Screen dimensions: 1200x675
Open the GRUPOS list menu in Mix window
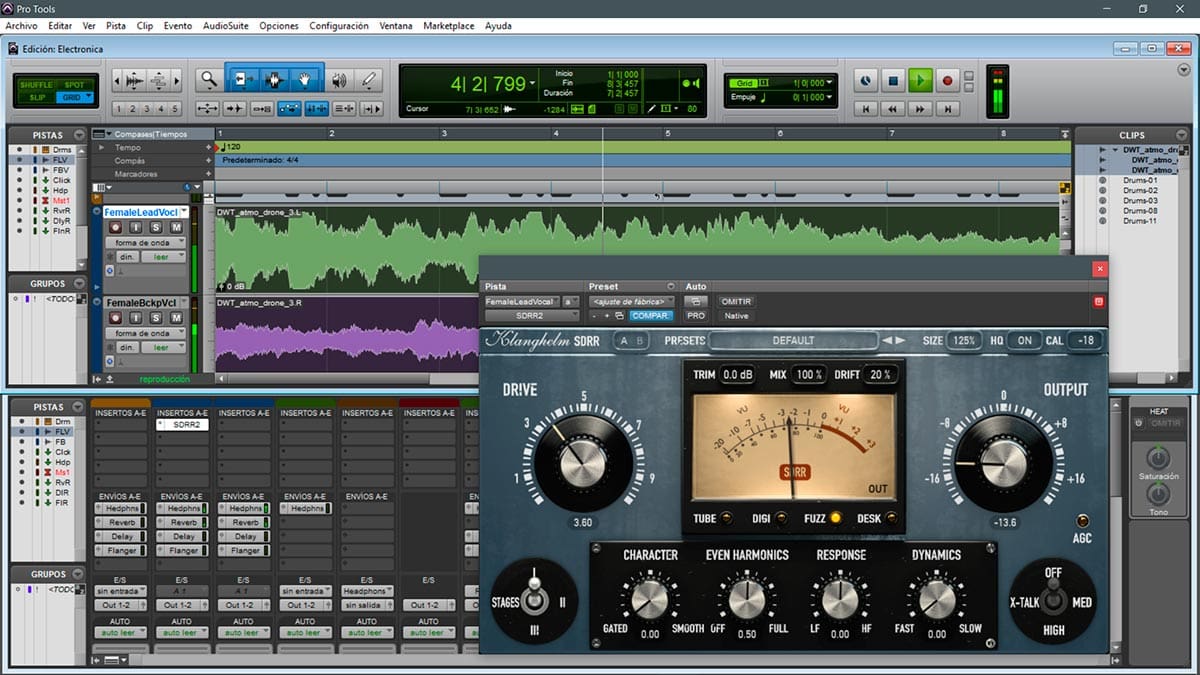click(x=79, y=575)
